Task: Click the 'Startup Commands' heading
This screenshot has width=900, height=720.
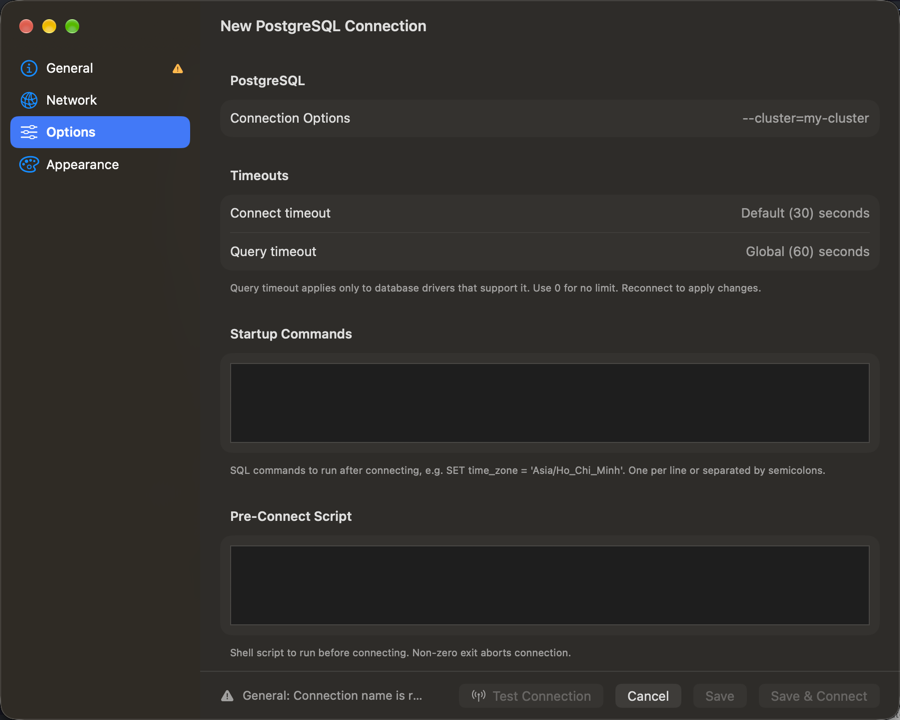Action: tap(291, 334)
